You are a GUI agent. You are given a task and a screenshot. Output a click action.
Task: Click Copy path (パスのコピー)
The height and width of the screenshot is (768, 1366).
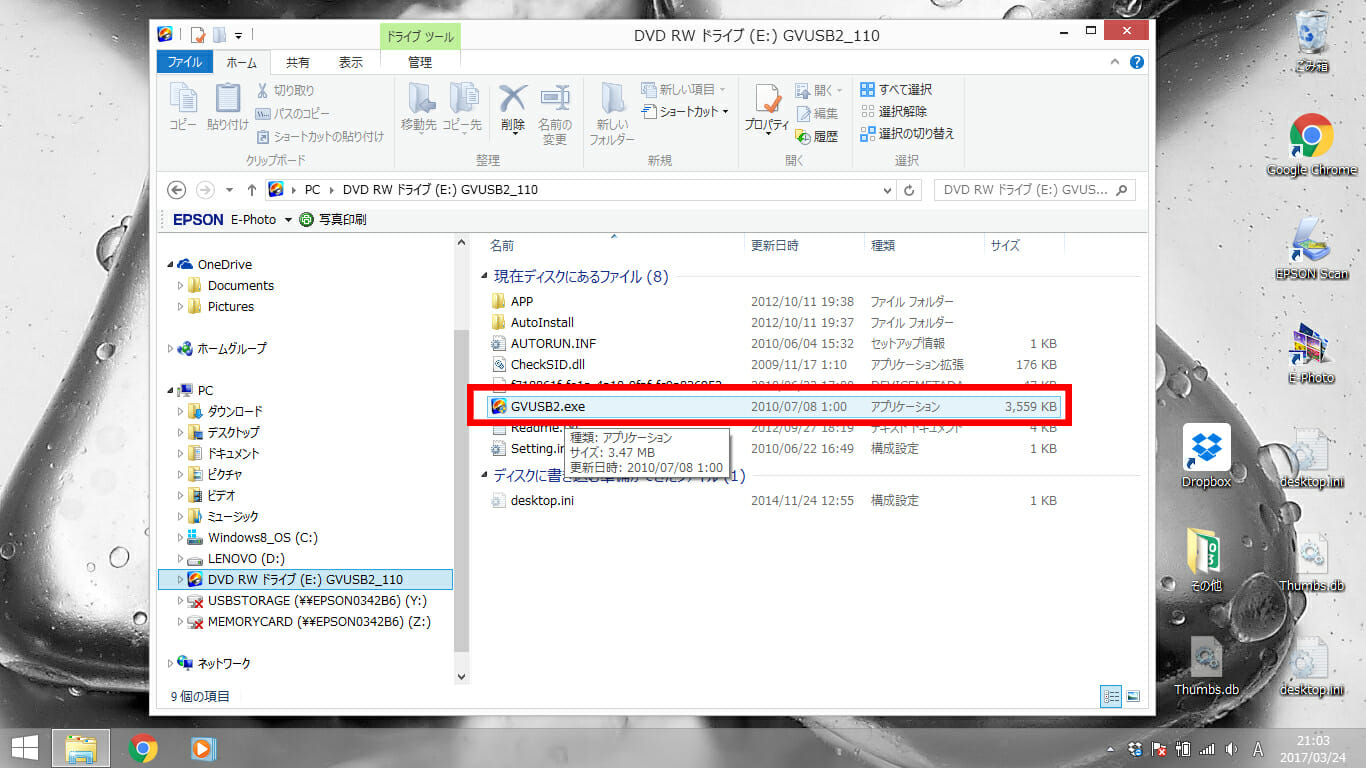pos(292,113)
